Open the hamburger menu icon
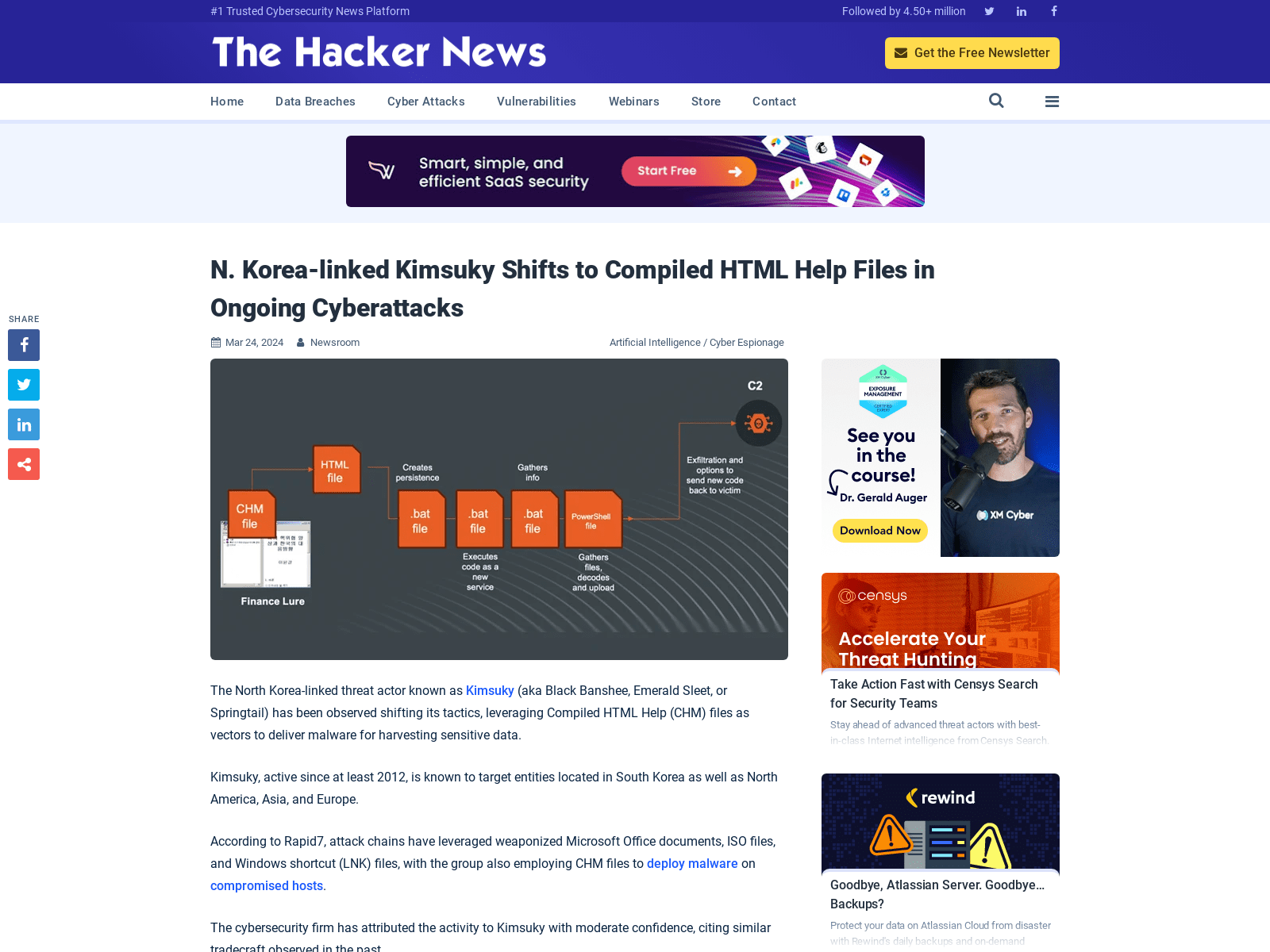 (x=1053, y=102)
